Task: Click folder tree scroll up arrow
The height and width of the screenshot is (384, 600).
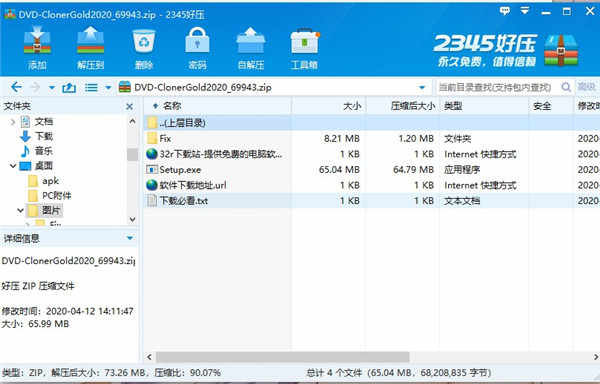Action: pyautogui.click(x=132, y=121)
